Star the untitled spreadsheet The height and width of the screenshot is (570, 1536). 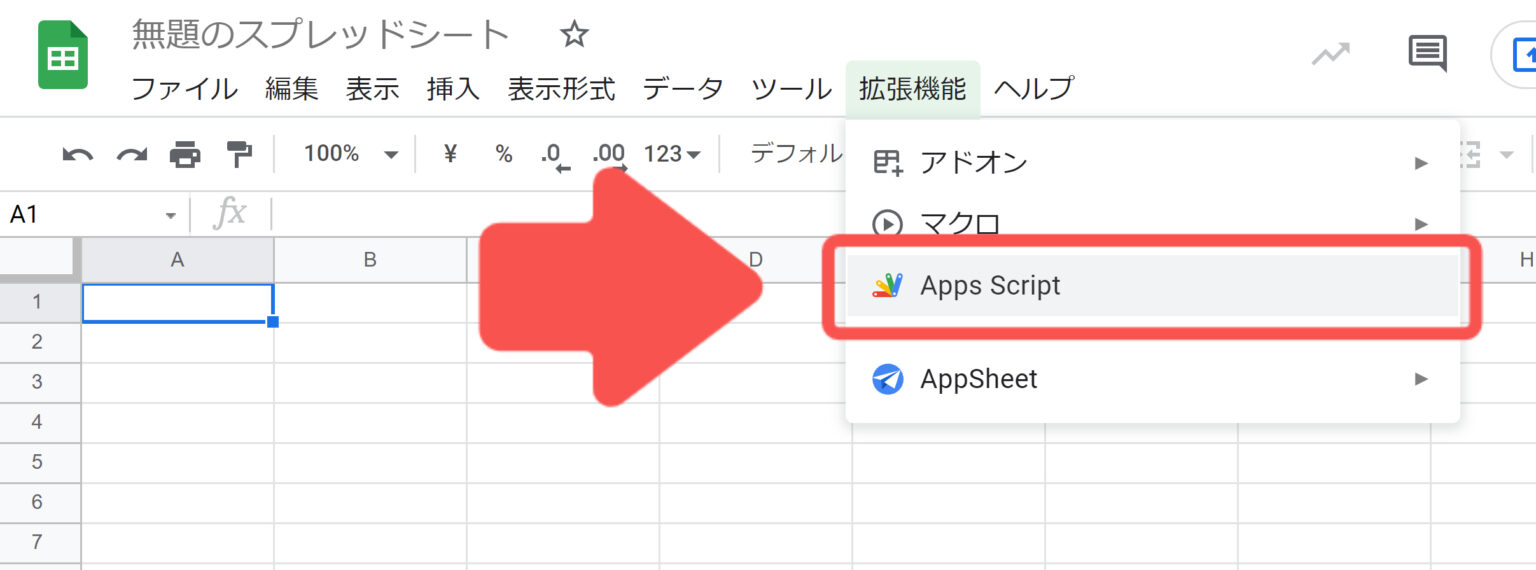(574, 35)
